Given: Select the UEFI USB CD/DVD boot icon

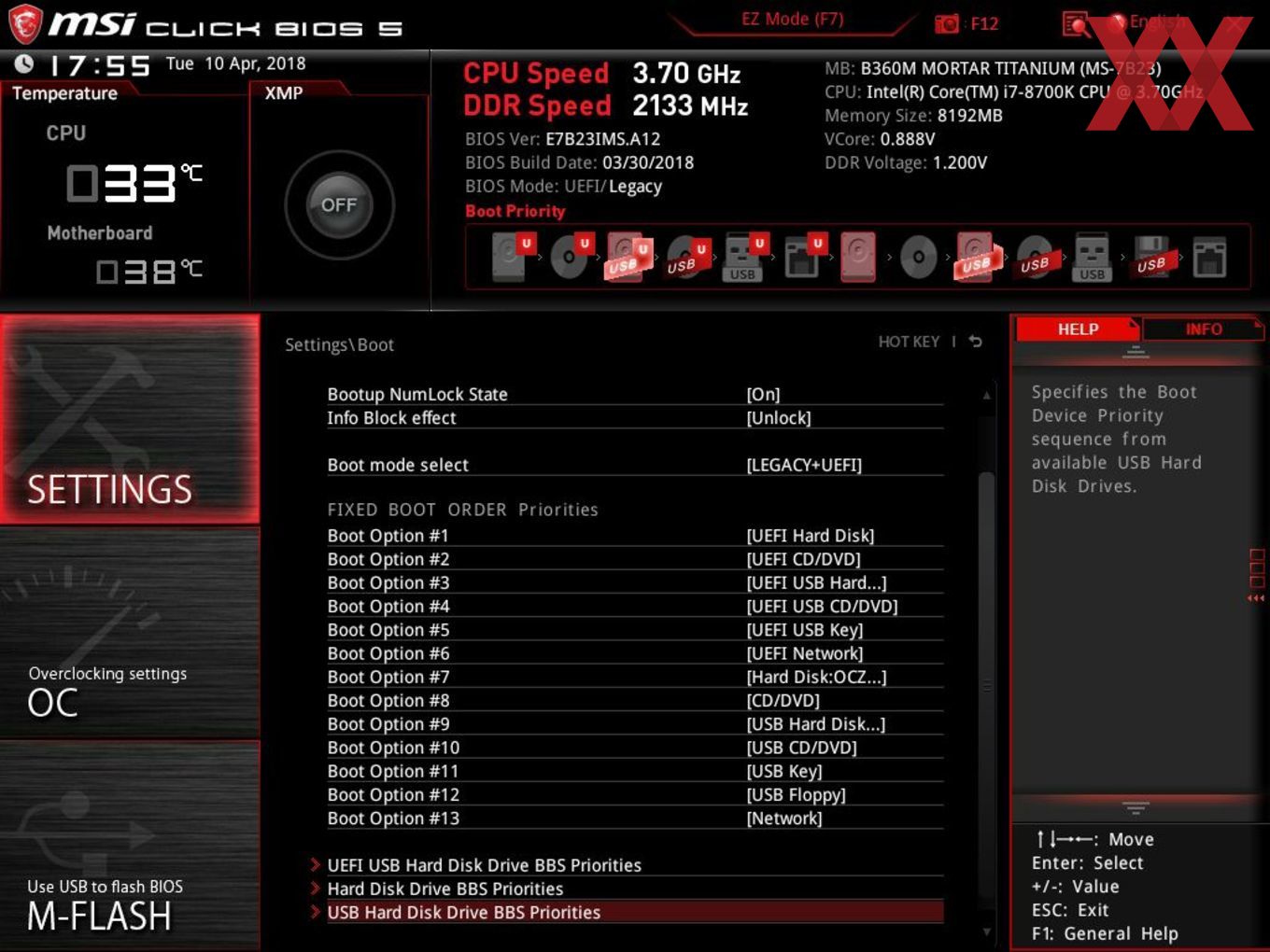Looking at the screenshot, I should coord(687,257).
